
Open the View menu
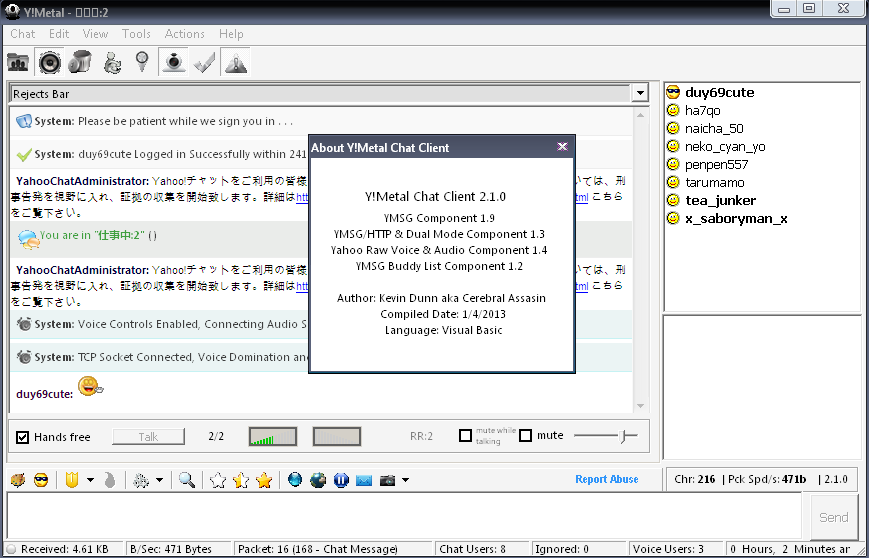point(95,34)
